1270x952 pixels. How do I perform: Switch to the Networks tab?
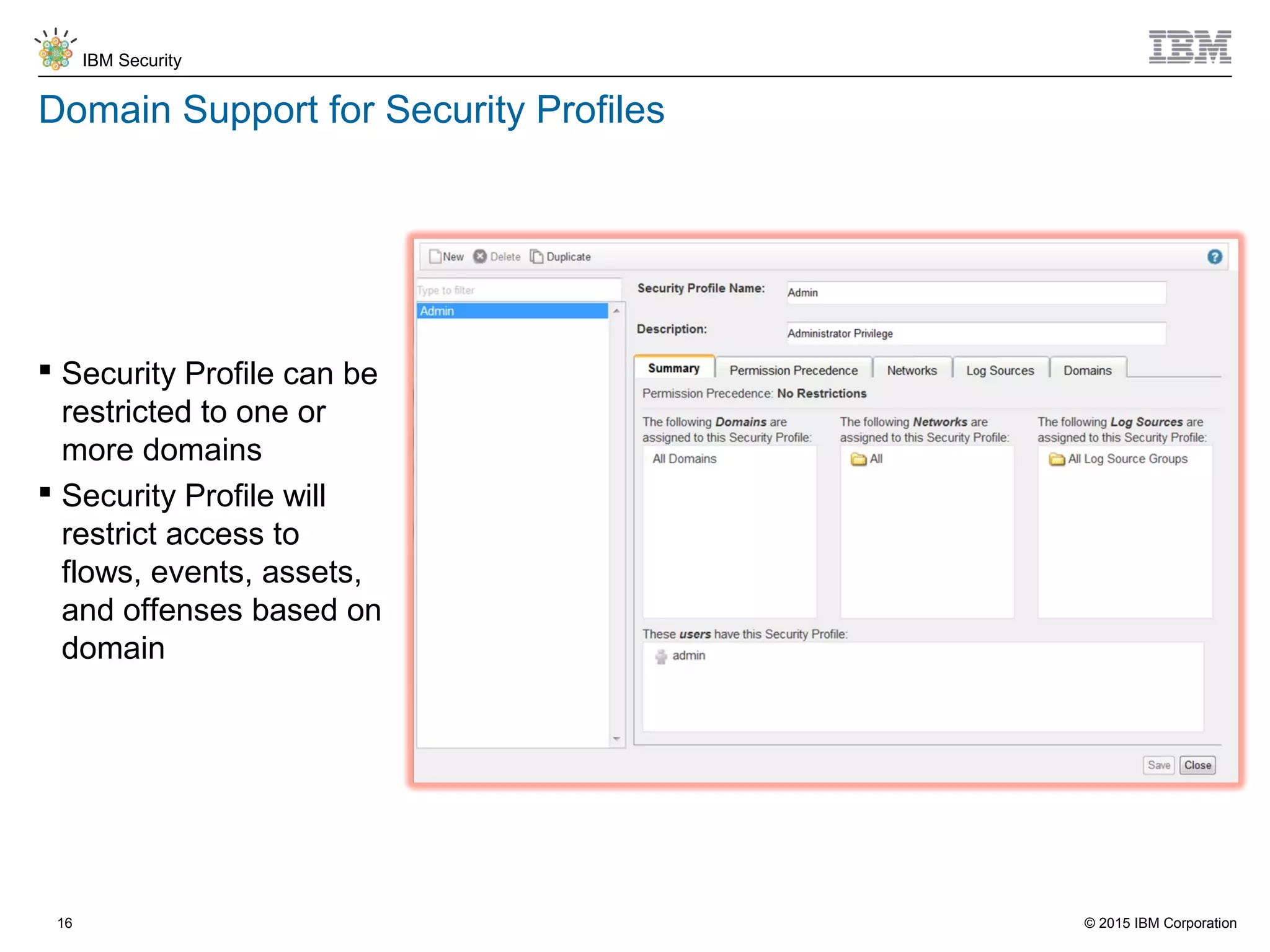[912, 370]
